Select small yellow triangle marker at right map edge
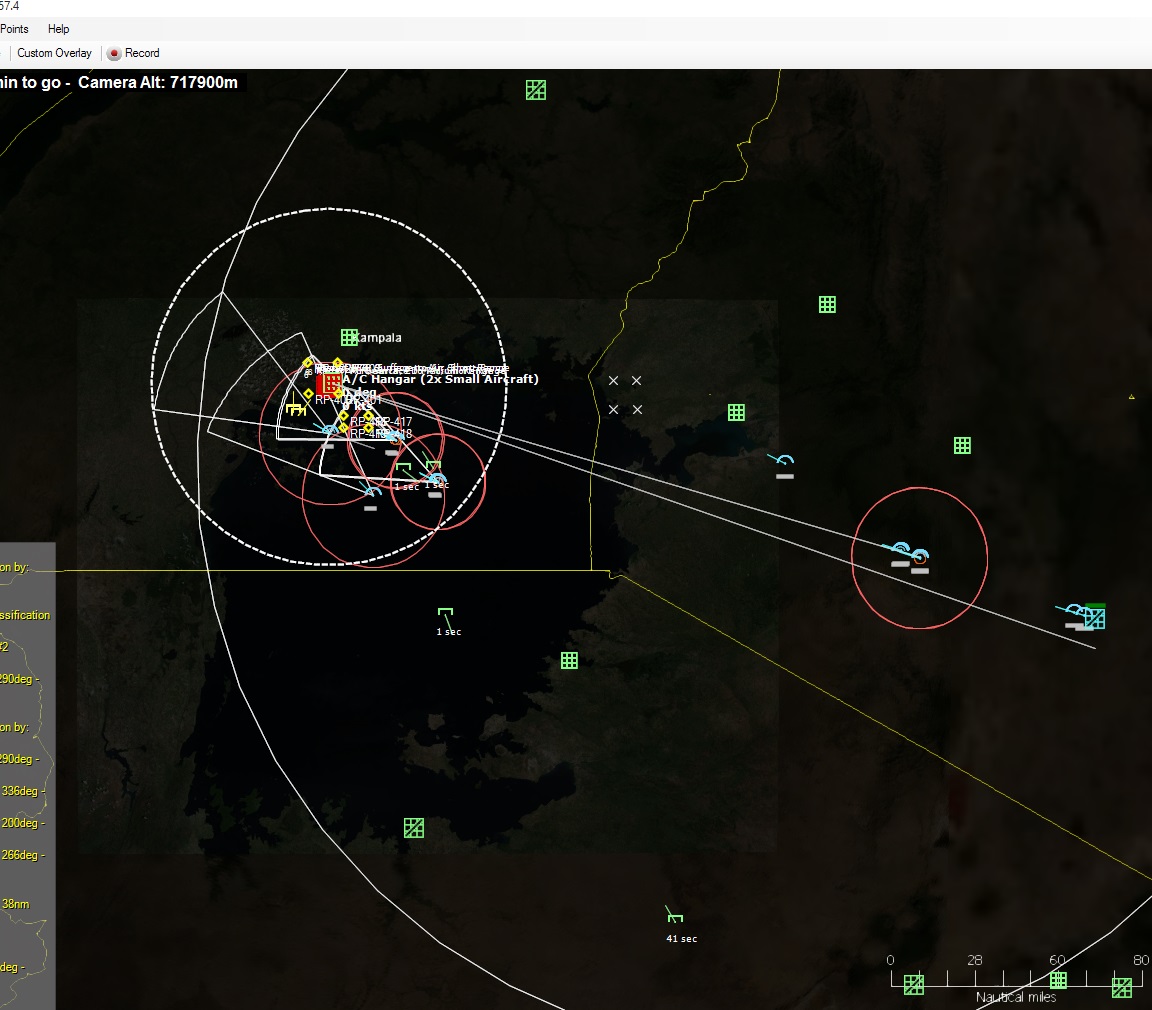 1131,397
